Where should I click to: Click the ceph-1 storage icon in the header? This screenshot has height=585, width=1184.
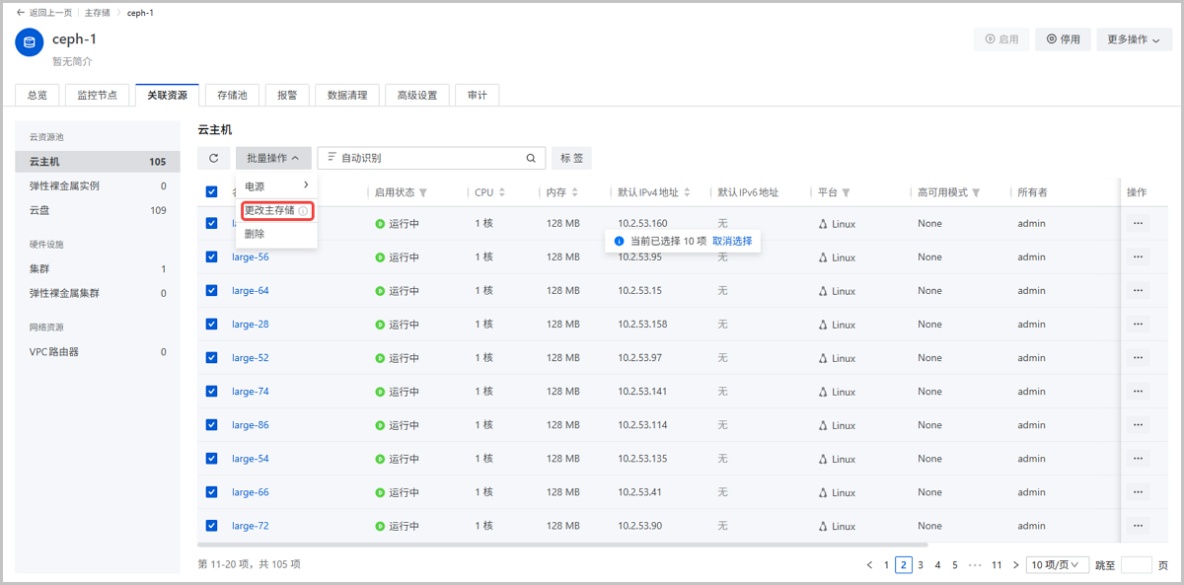(28, 44)
